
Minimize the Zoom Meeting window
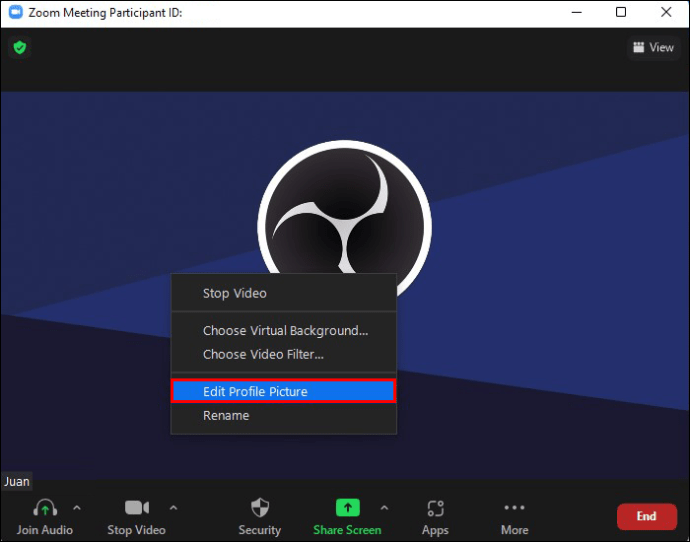click(x=577, y=12)
